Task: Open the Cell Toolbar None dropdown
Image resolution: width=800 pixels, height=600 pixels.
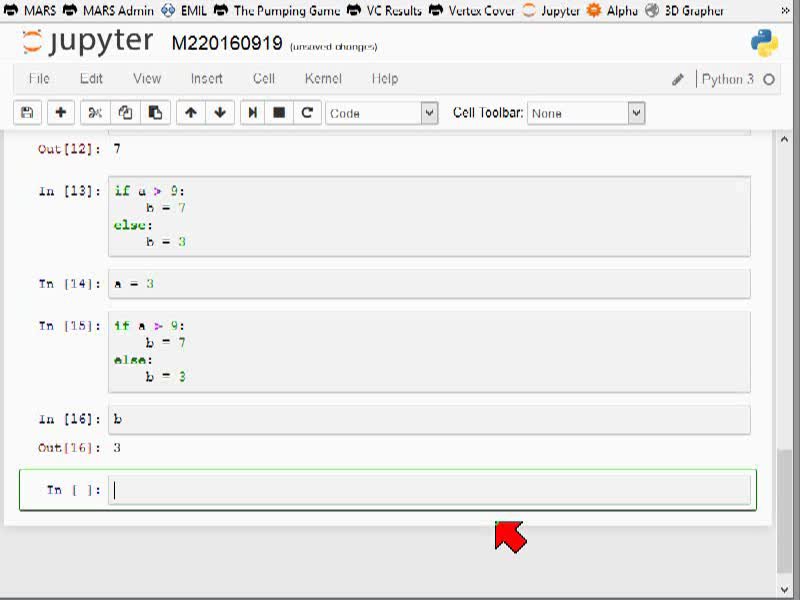Action: tap(586, 113)
